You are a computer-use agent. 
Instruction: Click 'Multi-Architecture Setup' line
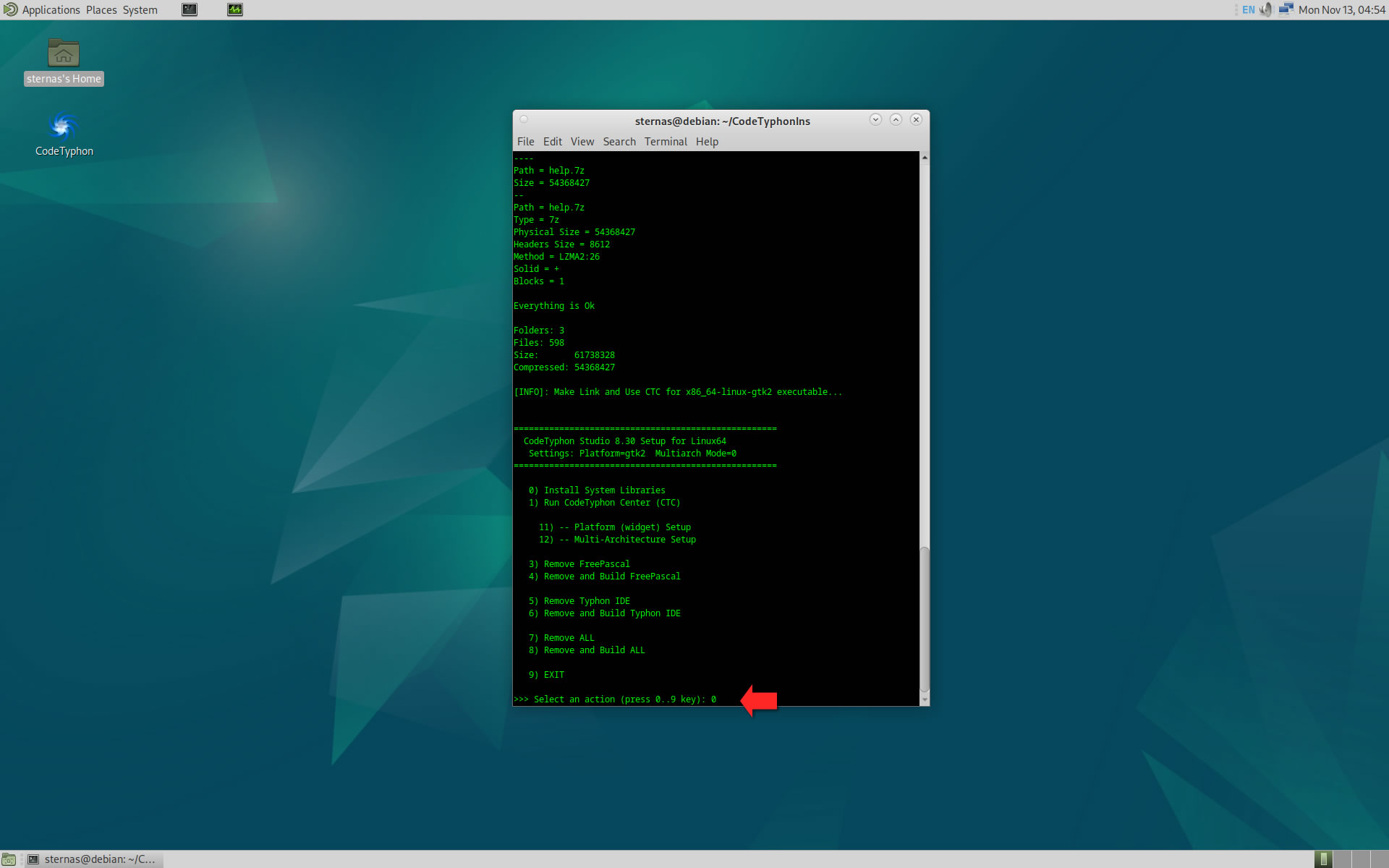point(617,540)
